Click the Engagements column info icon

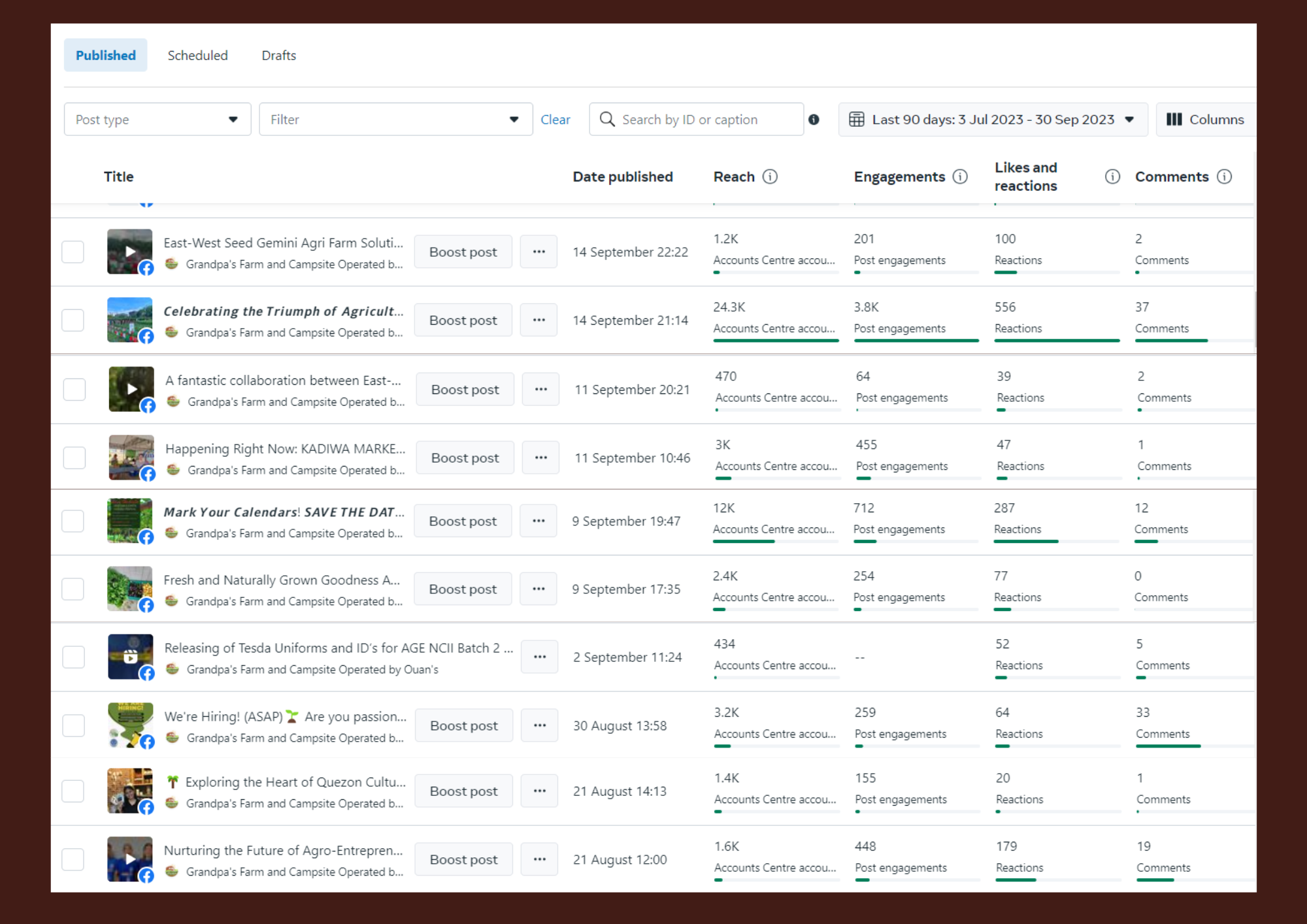point(959,176)
